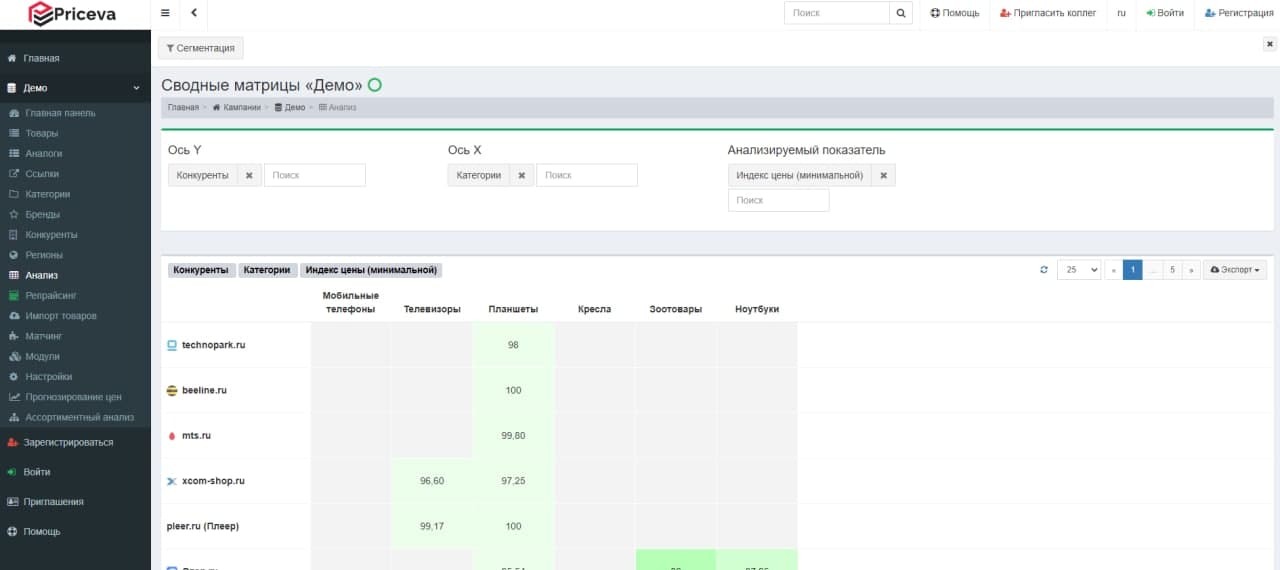Click the matrix refresh icon

pos(1044,270)
